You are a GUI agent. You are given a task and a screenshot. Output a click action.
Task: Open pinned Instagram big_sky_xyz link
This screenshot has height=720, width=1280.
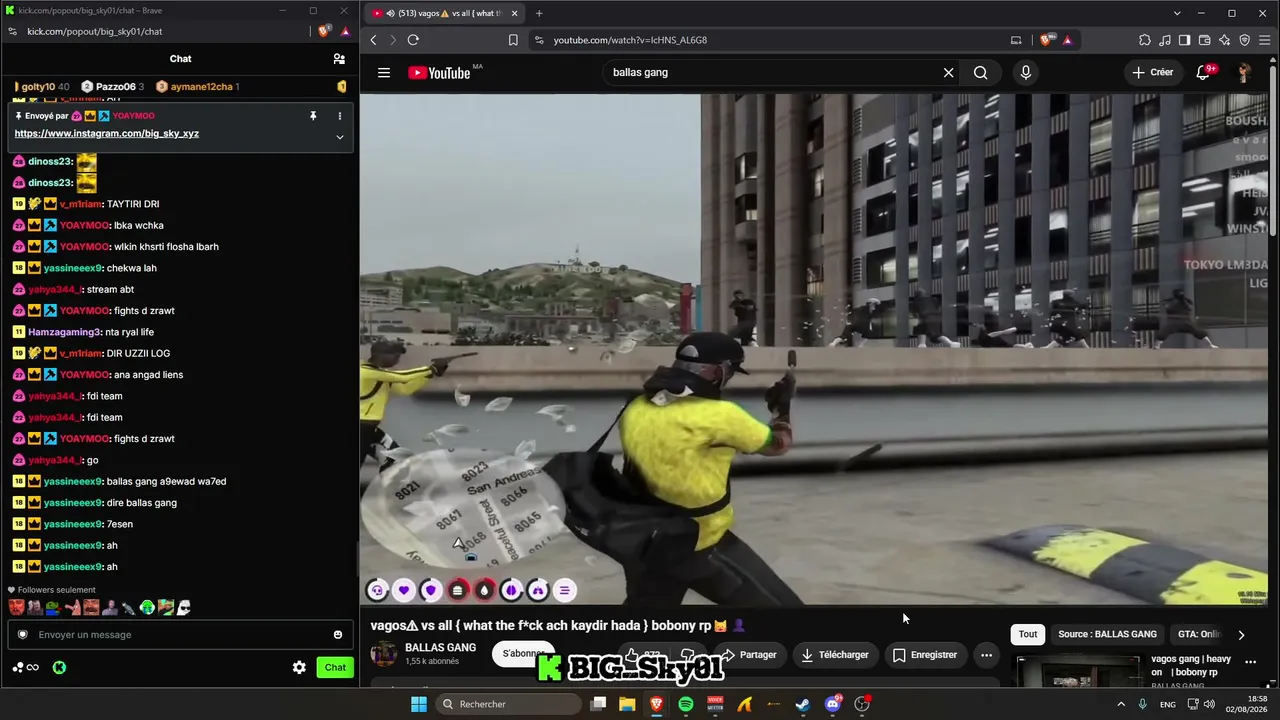107,133
